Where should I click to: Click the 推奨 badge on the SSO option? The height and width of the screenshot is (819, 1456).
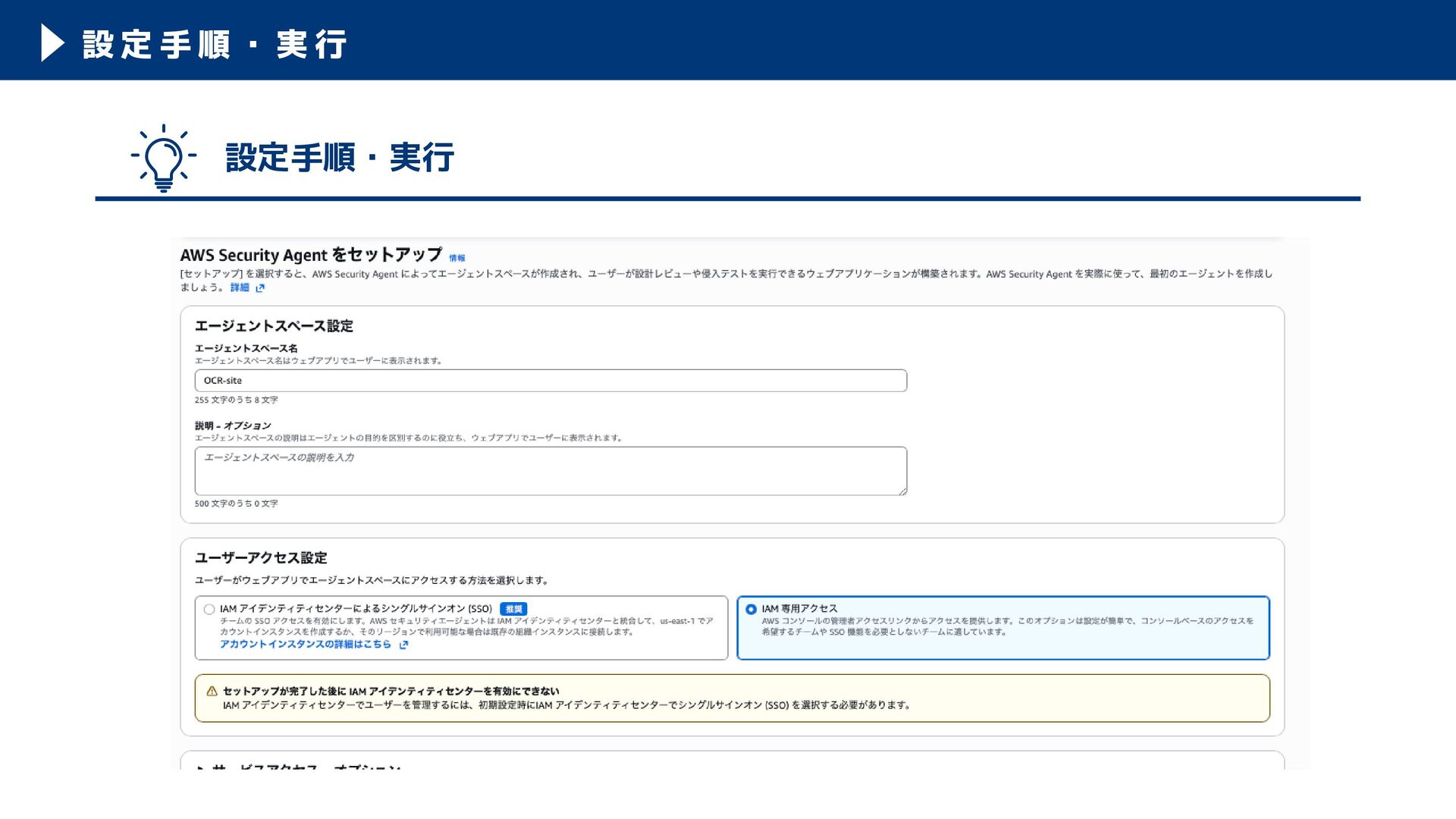point(513,609)
